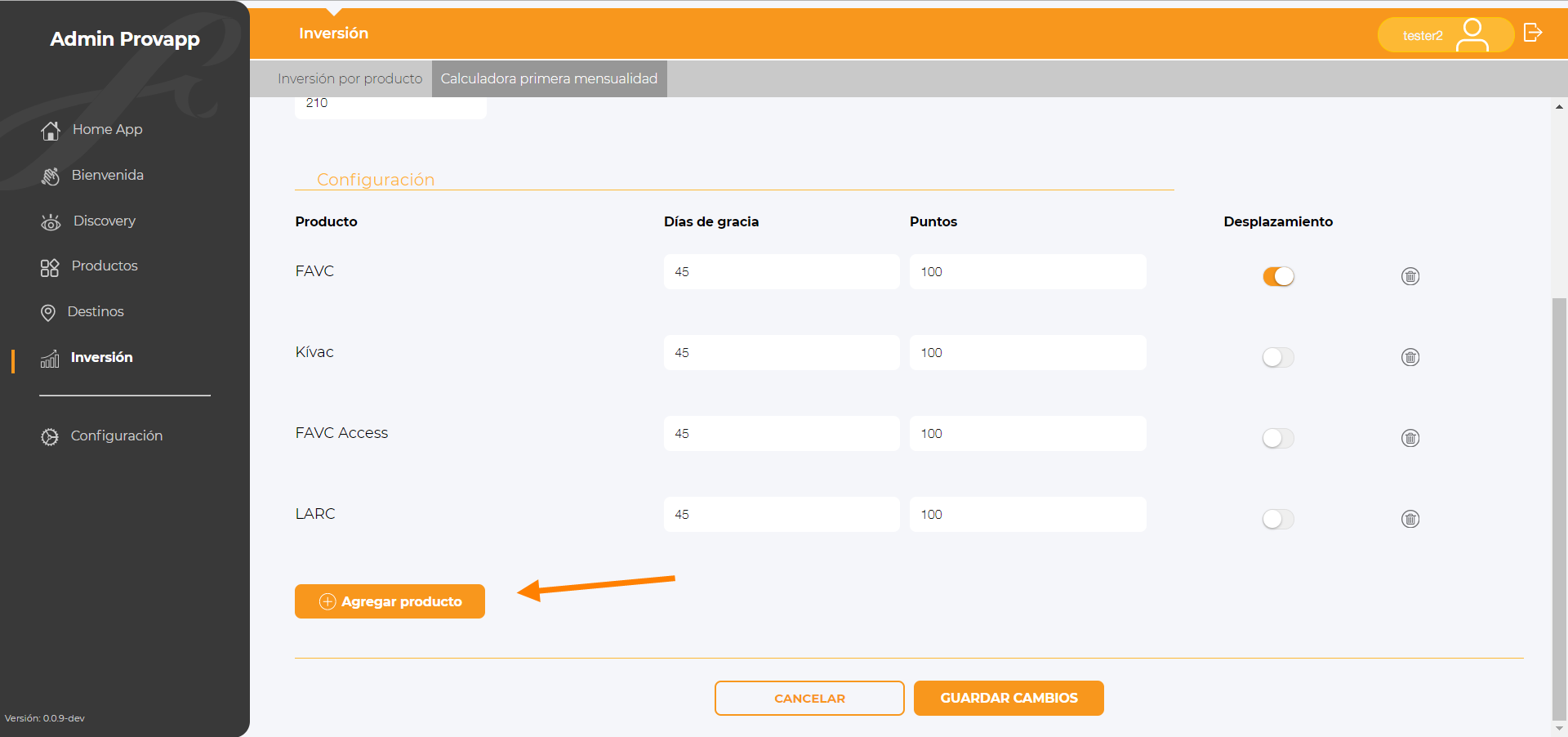Enable Desplazamiento toggle for Kívac
1568x737 pixels.
pyautogui.click(x=1278, y=357)
